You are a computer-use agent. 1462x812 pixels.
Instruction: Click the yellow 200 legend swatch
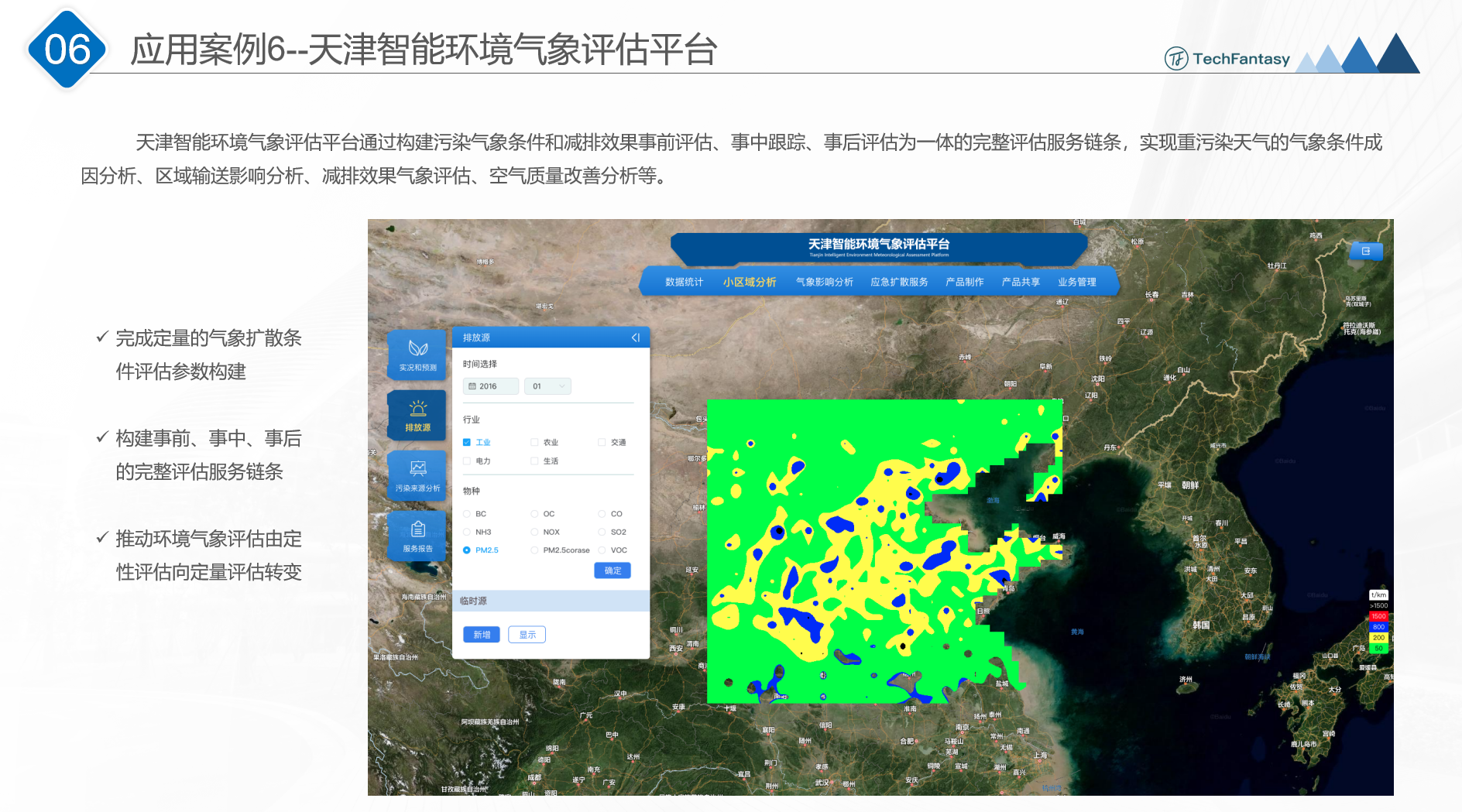pyautogui.click(x=1378, y=638)
